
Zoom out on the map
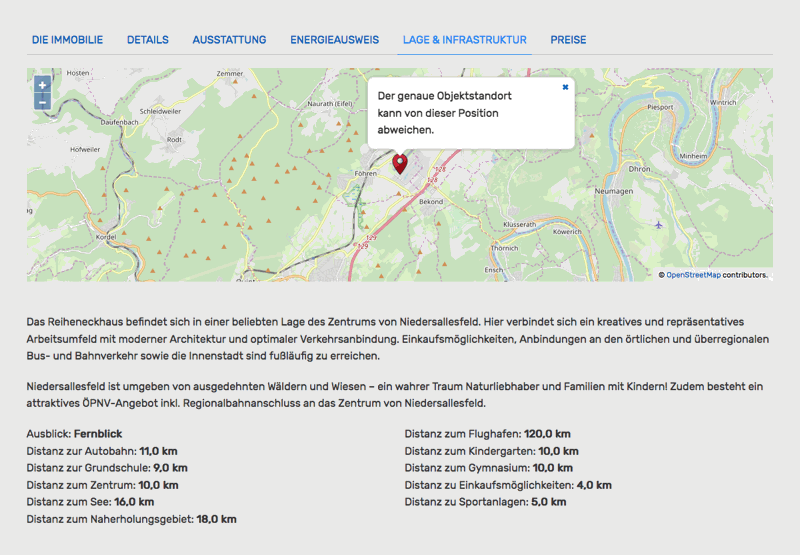[42, 102]
